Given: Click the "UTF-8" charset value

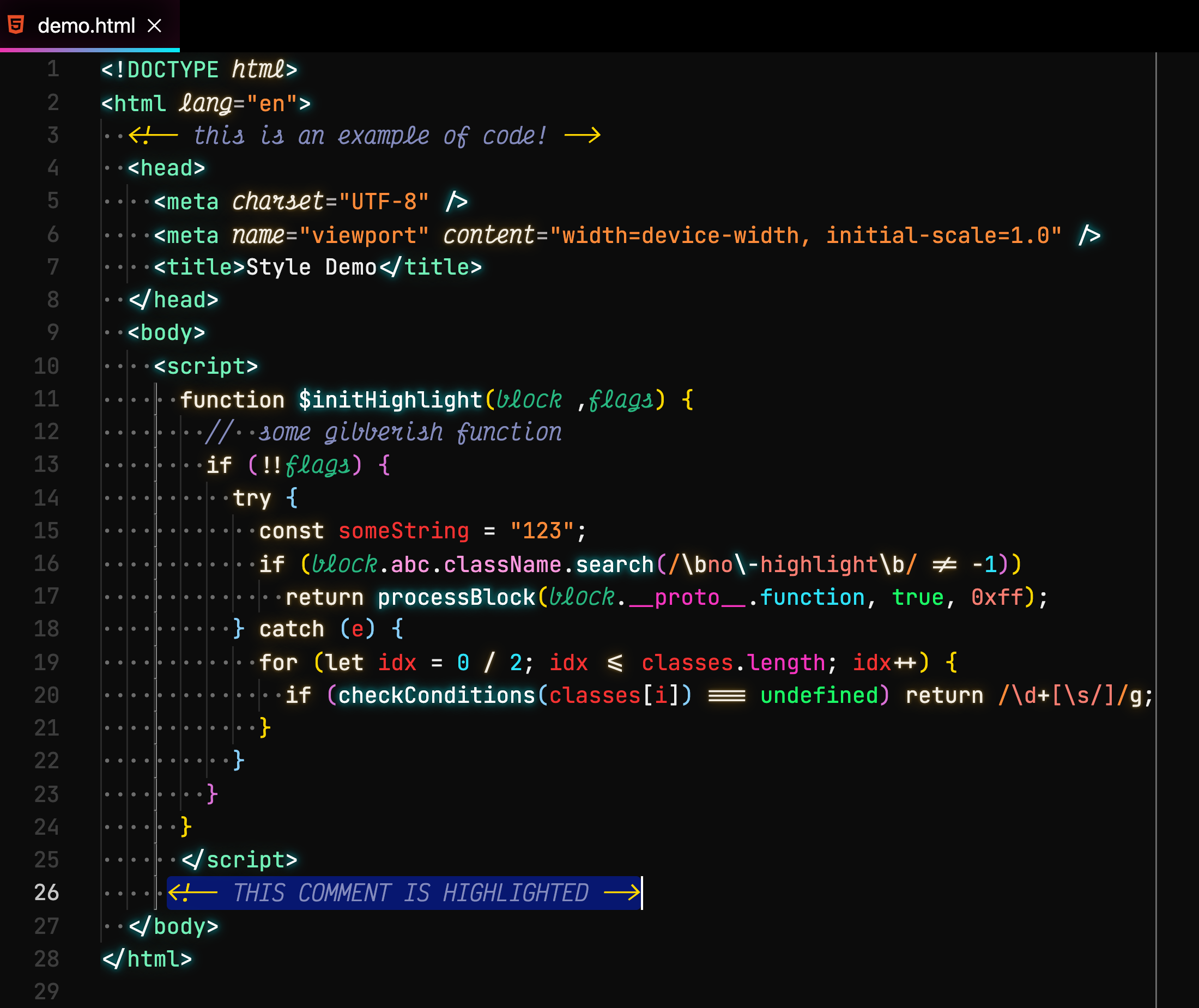Looking at the screenshot, I should (384, 202).
